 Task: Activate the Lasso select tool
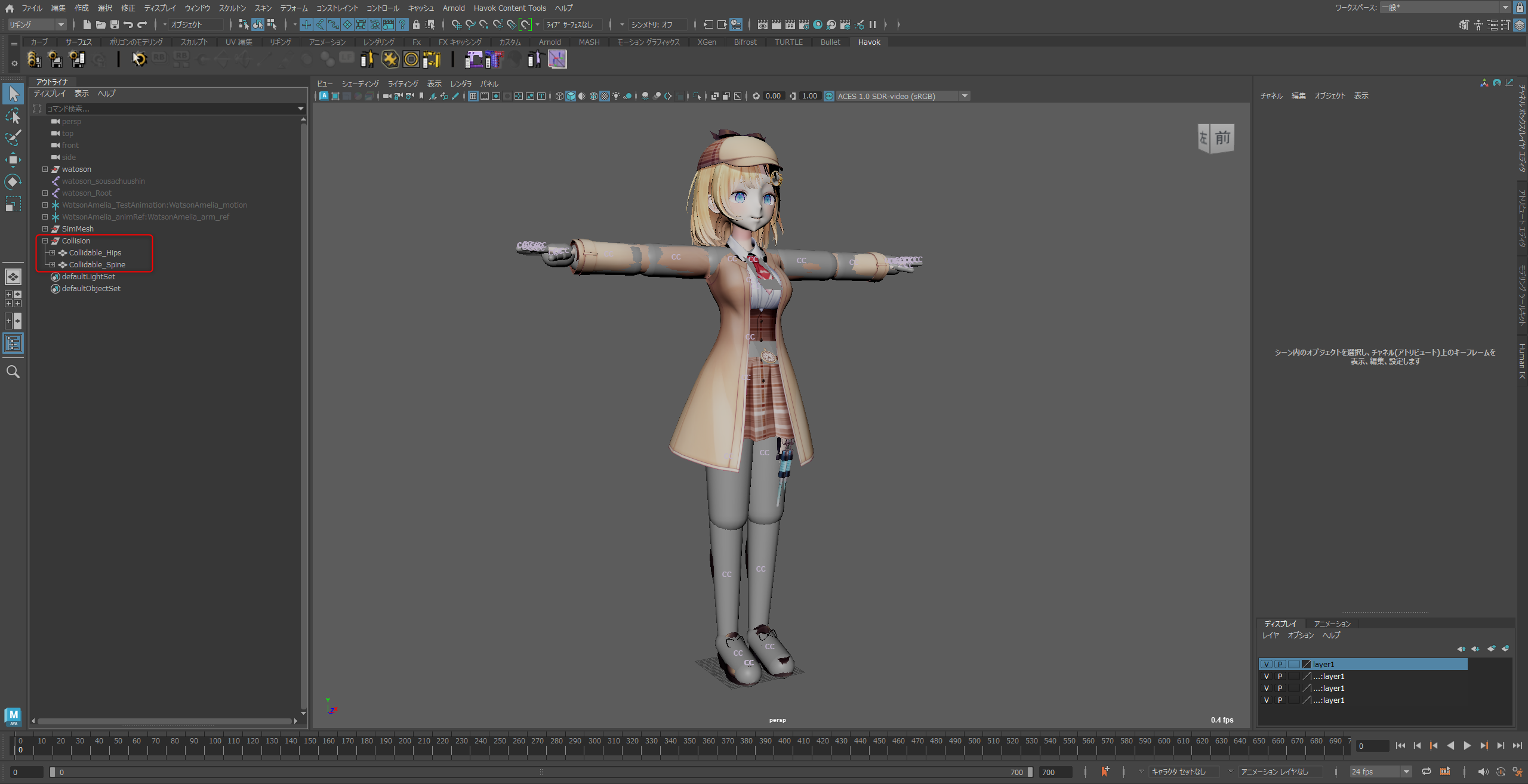pos(13,116)
